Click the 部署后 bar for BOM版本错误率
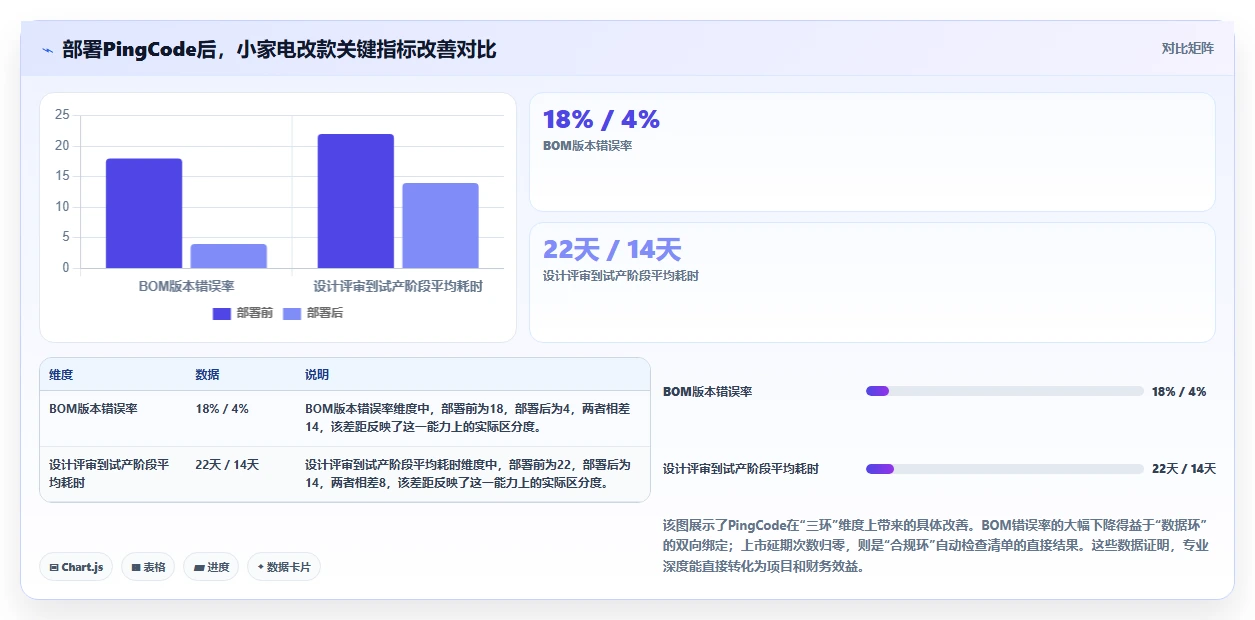 (x=229, y=256)
